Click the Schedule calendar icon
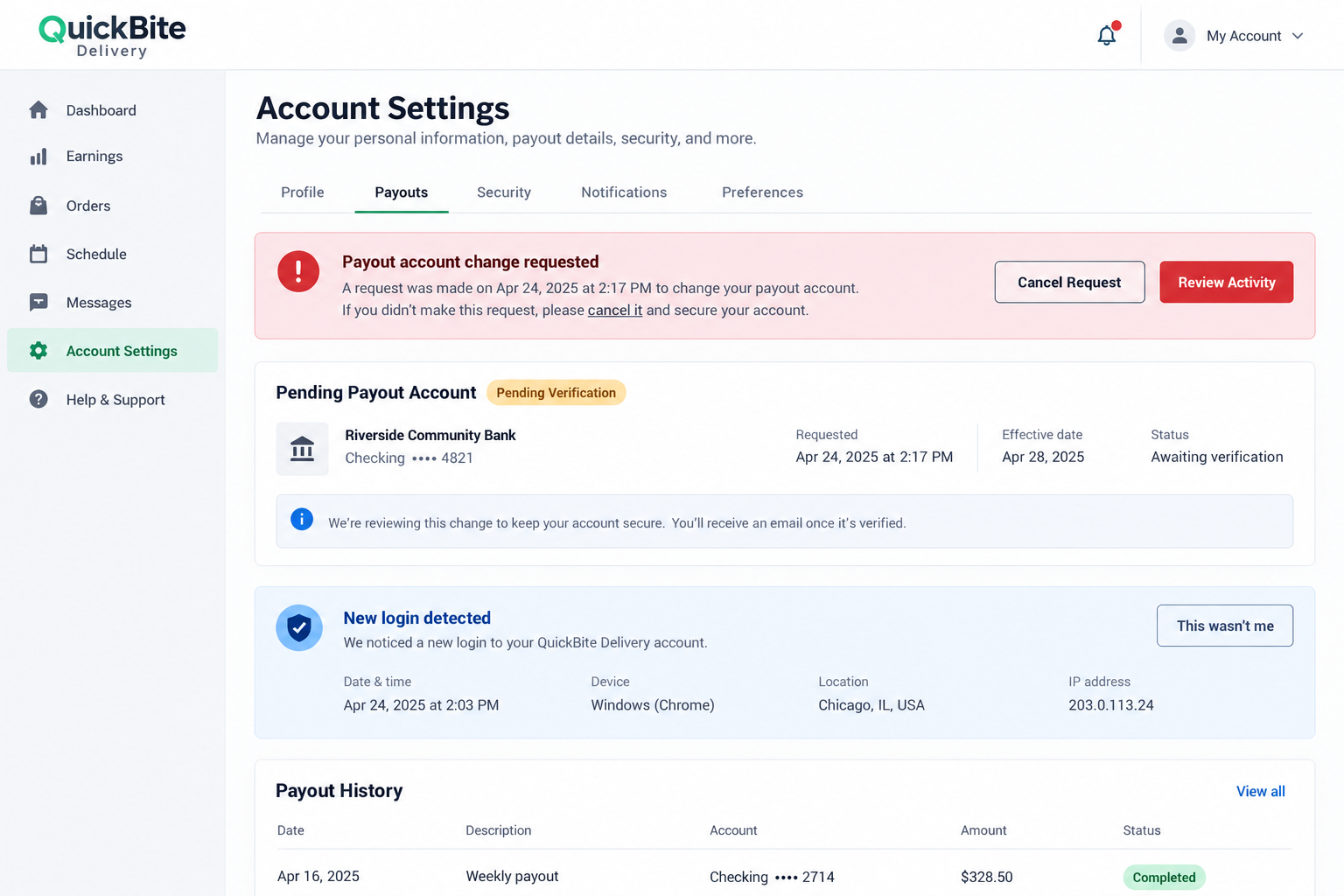The width and height of the screenshot is (1344, 896). (38, 254)
